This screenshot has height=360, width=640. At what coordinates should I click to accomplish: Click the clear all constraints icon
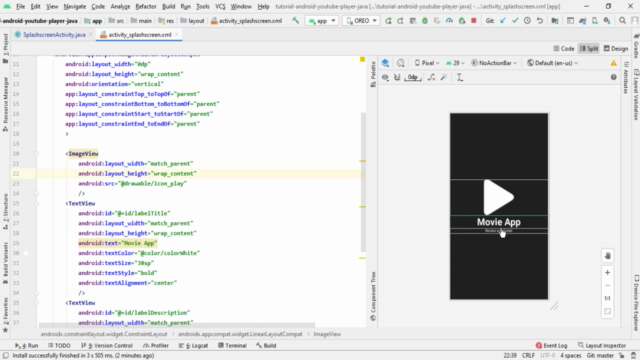click(431, 77)
